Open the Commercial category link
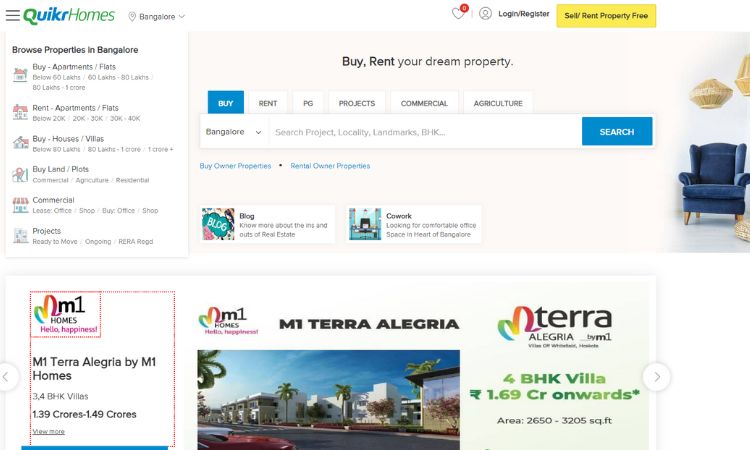750x450 pixels. [x=54, y=200]
